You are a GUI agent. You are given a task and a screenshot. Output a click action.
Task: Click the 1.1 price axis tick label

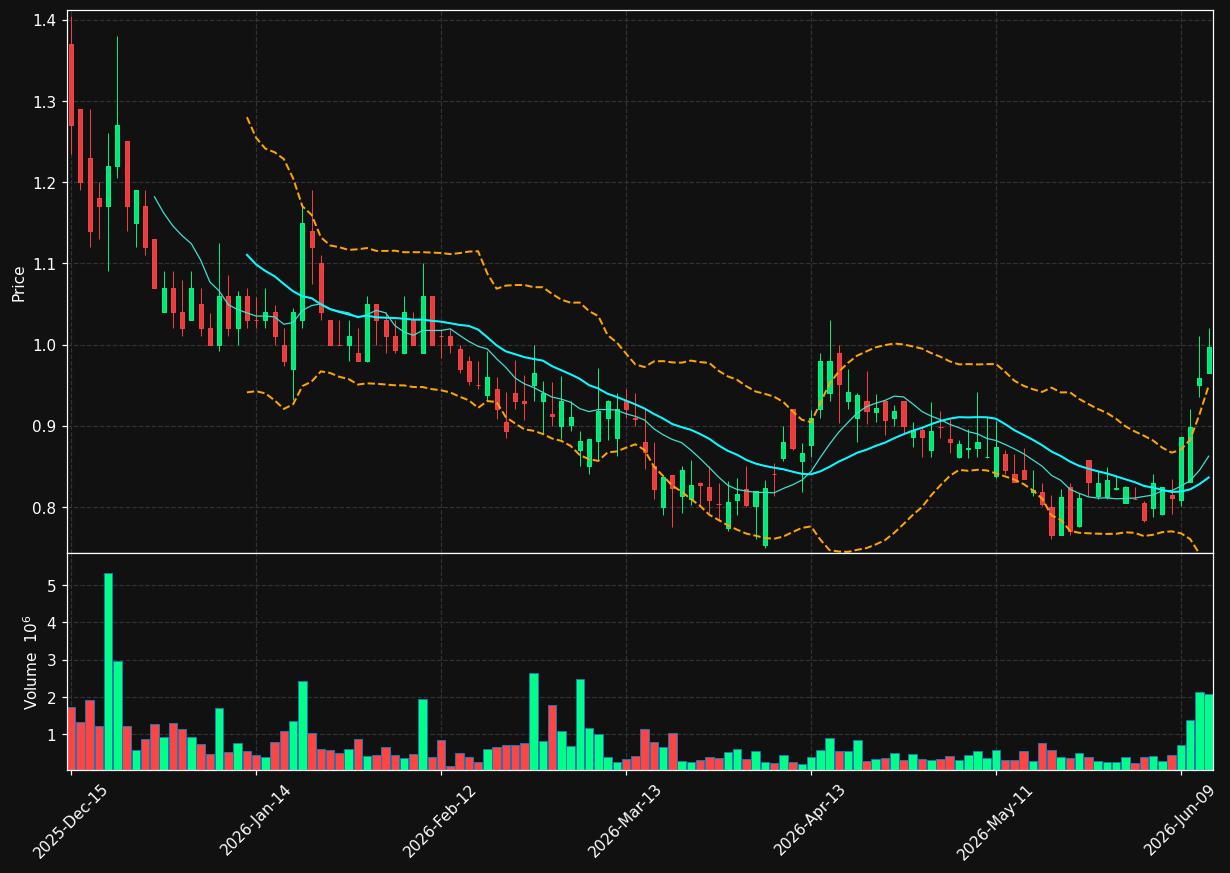pos(45,264)
